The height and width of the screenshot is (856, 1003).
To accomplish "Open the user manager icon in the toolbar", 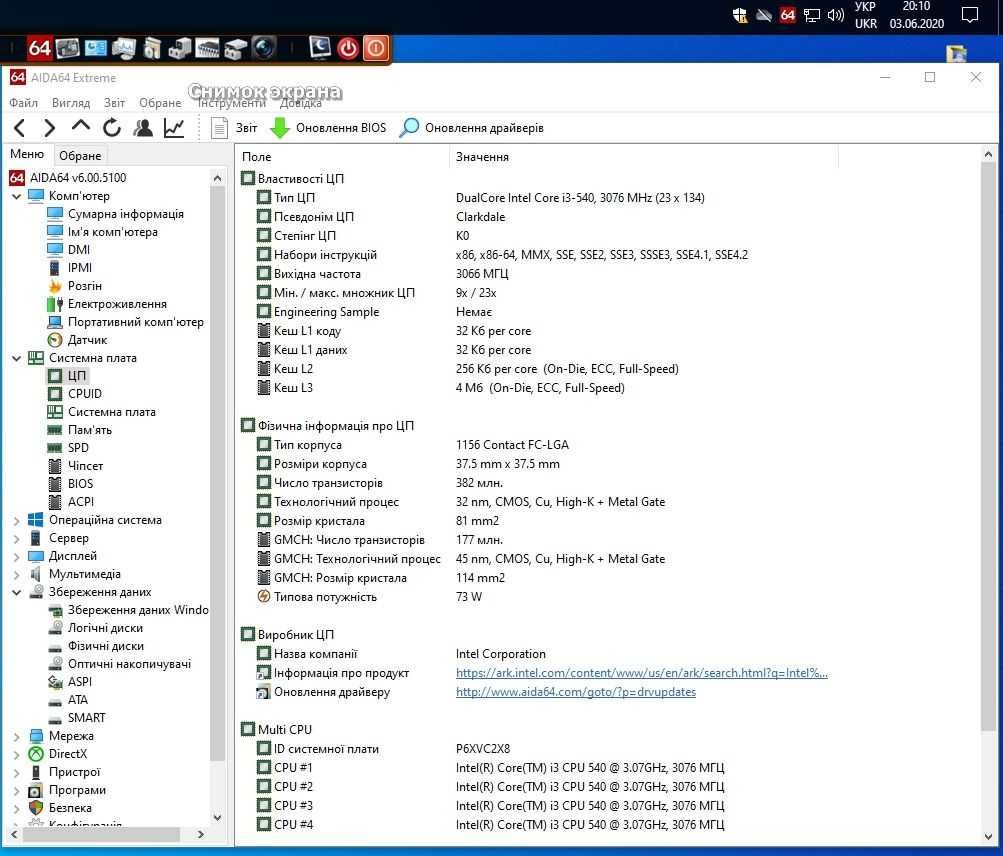I will tap(143, 128).
